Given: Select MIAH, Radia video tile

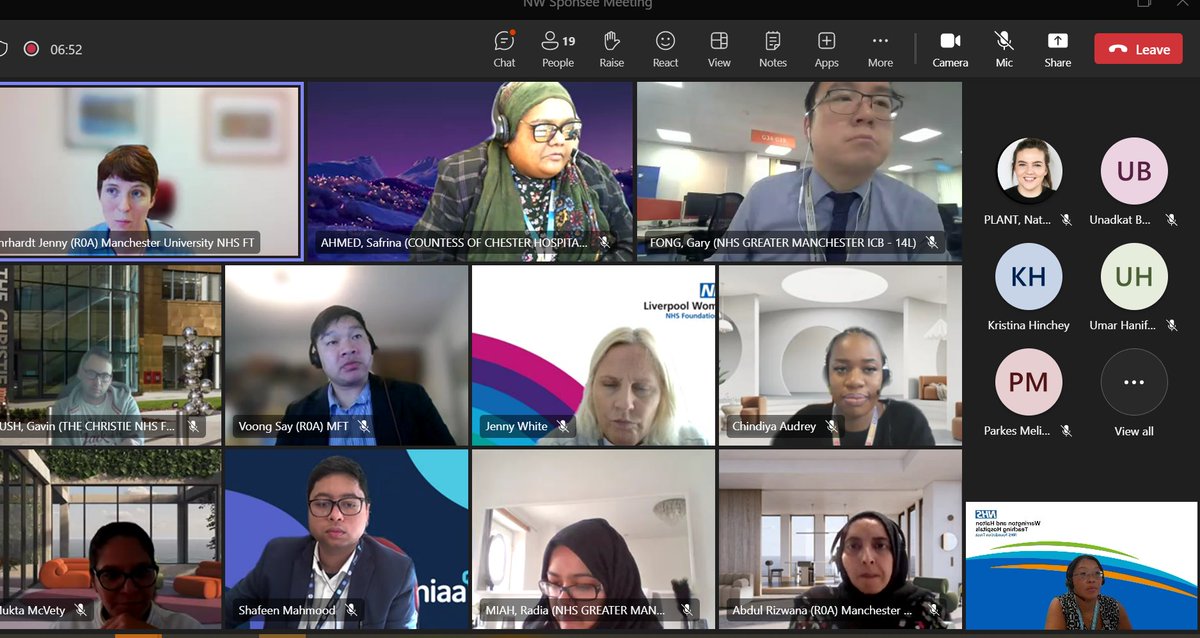Looking at the screenshot, I should [593, 539].
